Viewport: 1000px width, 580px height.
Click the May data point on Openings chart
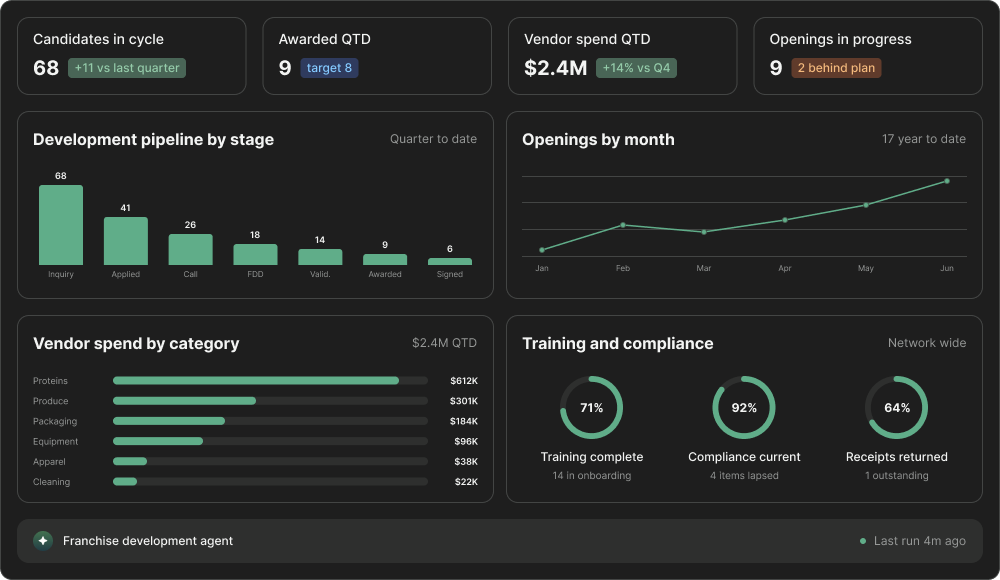(x=866, y=205)
